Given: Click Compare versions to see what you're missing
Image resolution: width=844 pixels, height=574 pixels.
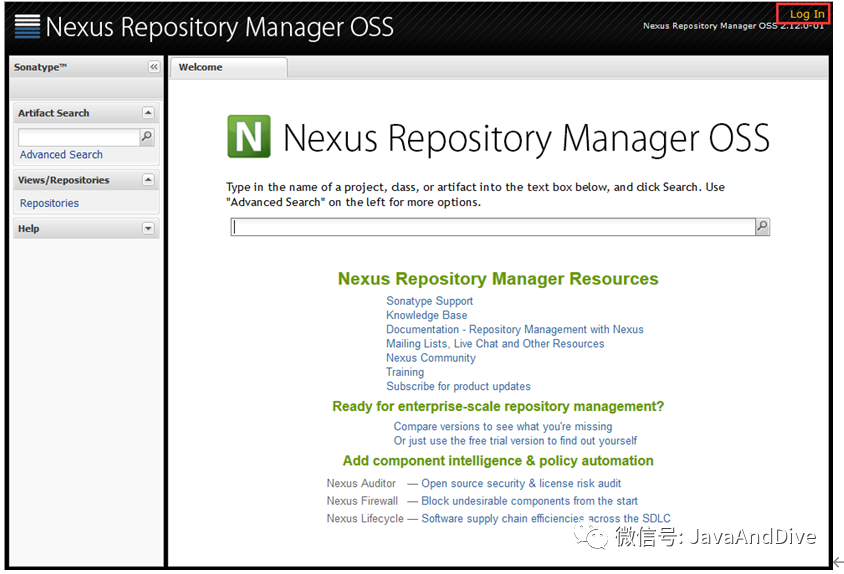Looking at the screenshot, I should point(503,426).
